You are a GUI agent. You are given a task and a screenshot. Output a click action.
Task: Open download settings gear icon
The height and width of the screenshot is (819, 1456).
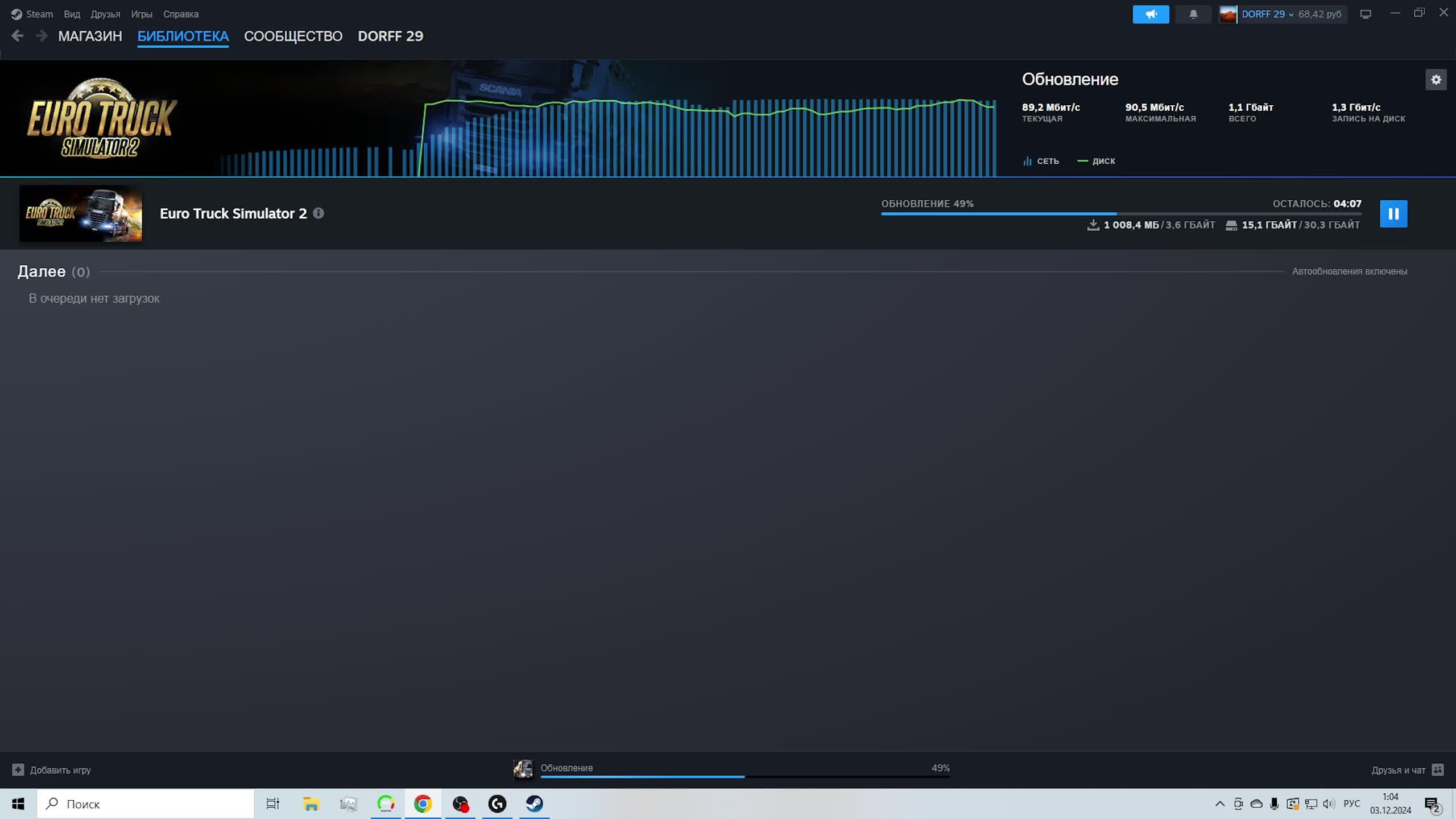pyautogui.click(x=1436, y=80)
